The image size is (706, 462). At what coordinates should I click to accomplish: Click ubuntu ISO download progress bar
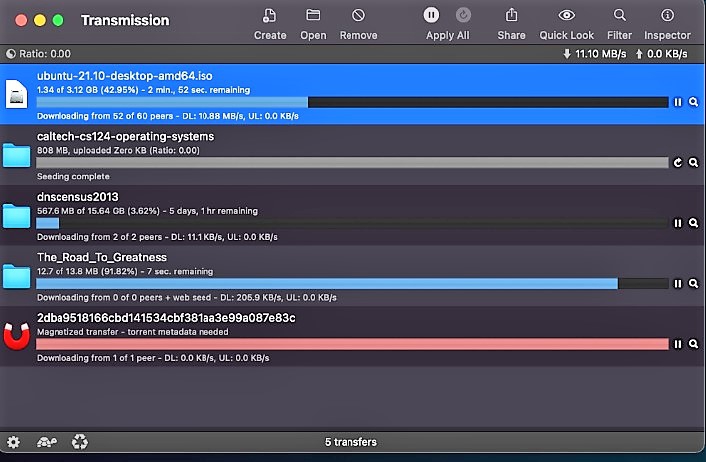pos(352,102)
